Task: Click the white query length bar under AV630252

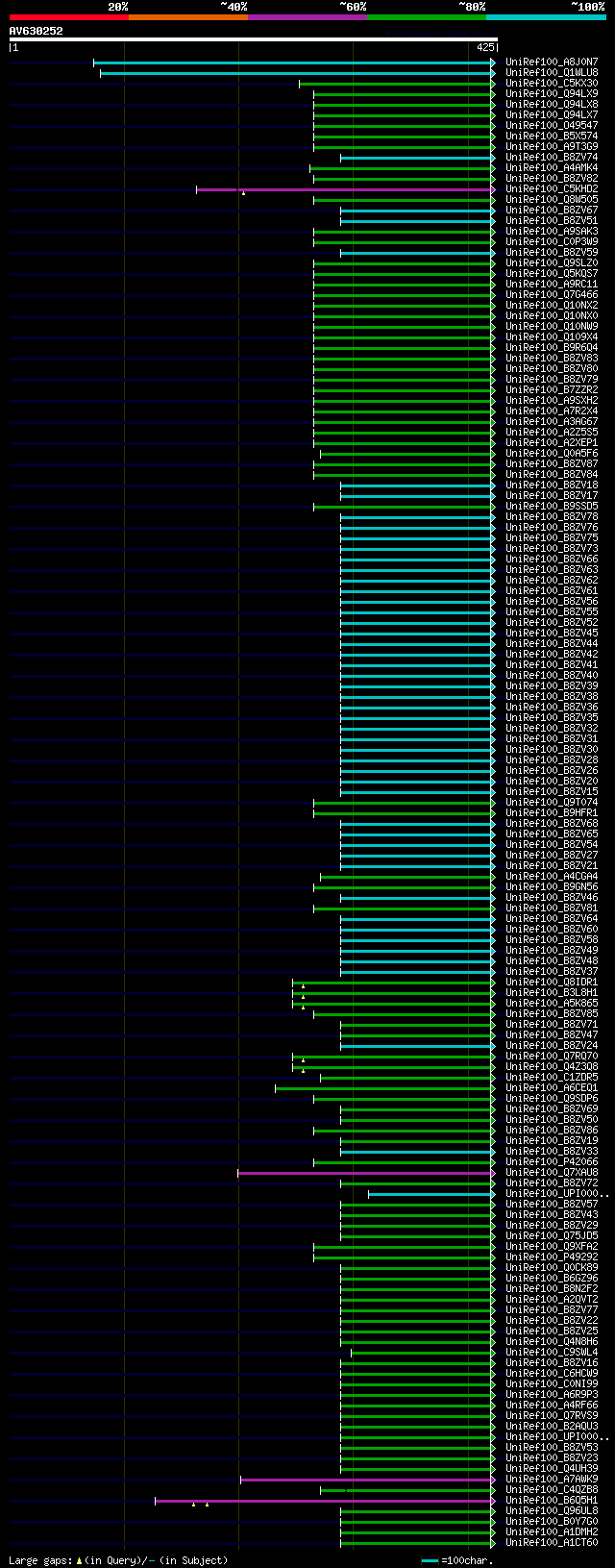Action: coord(253,39)
